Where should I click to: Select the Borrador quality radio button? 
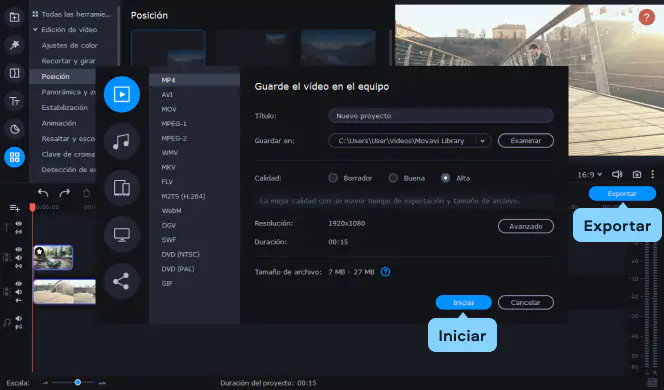[x=333, y=178]
